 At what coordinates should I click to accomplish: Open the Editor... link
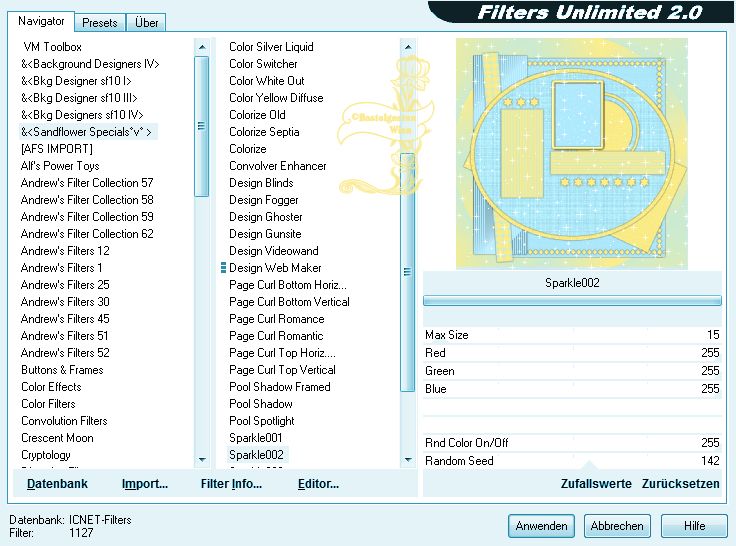click(318, 484)
